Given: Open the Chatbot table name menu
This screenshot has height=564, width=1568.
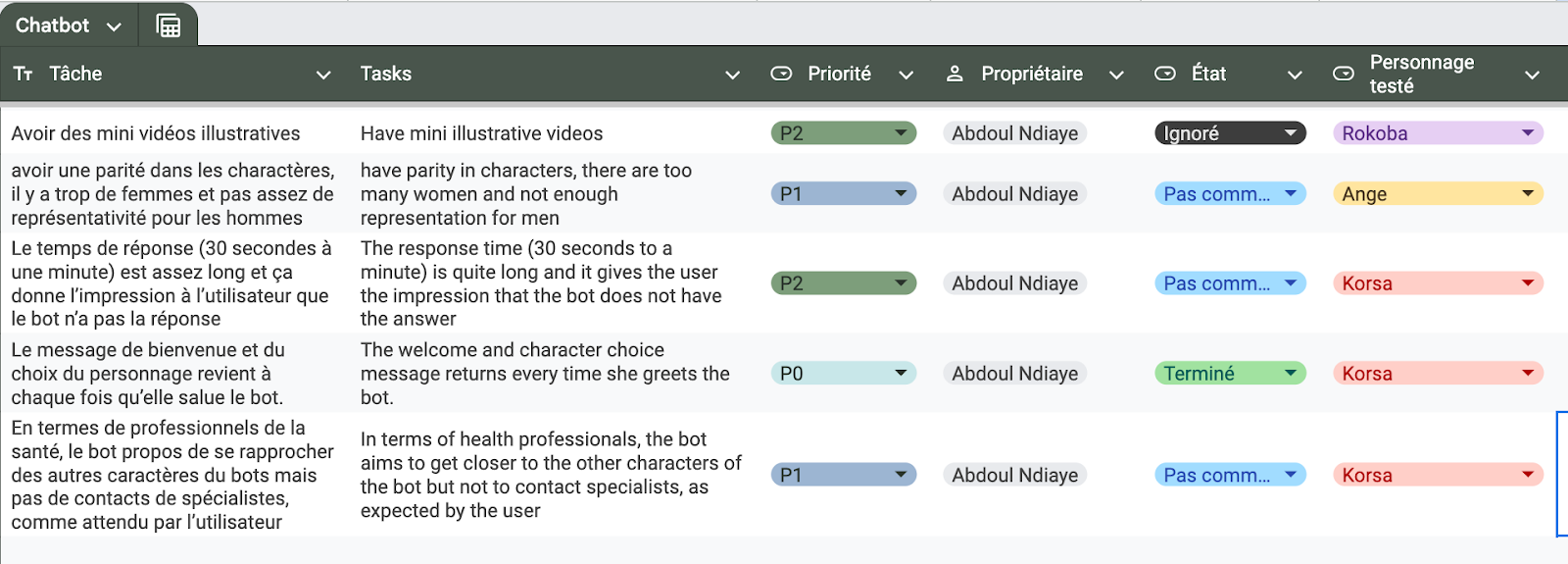Looking at the screenshot, I should (x=114, y=26).
